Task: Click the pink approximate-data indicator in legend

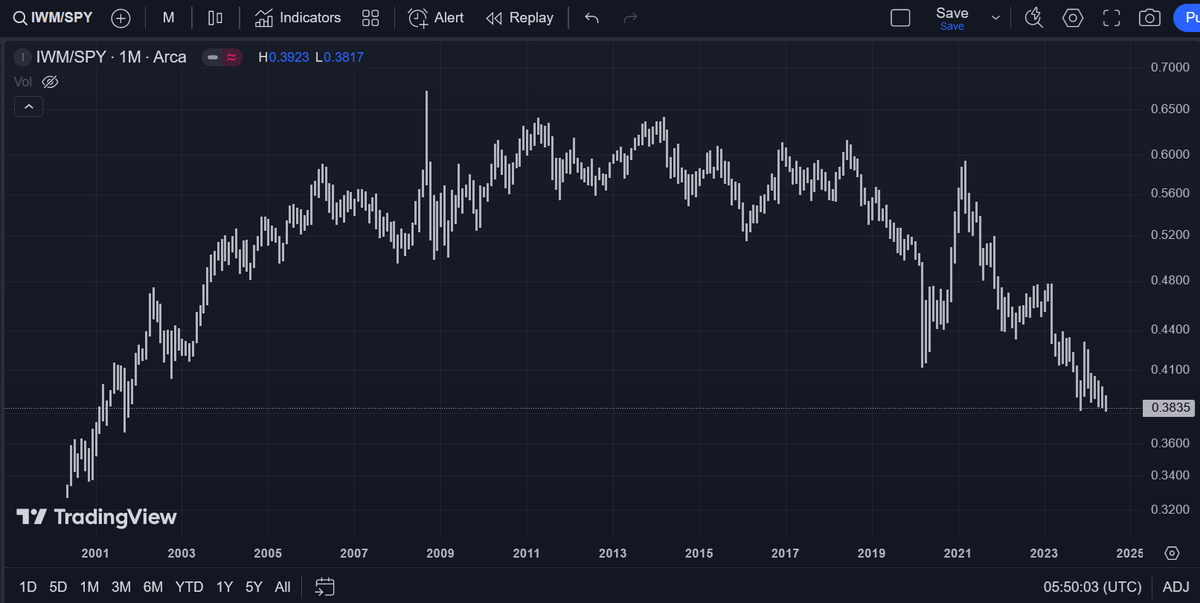Action: pos(232,57)
